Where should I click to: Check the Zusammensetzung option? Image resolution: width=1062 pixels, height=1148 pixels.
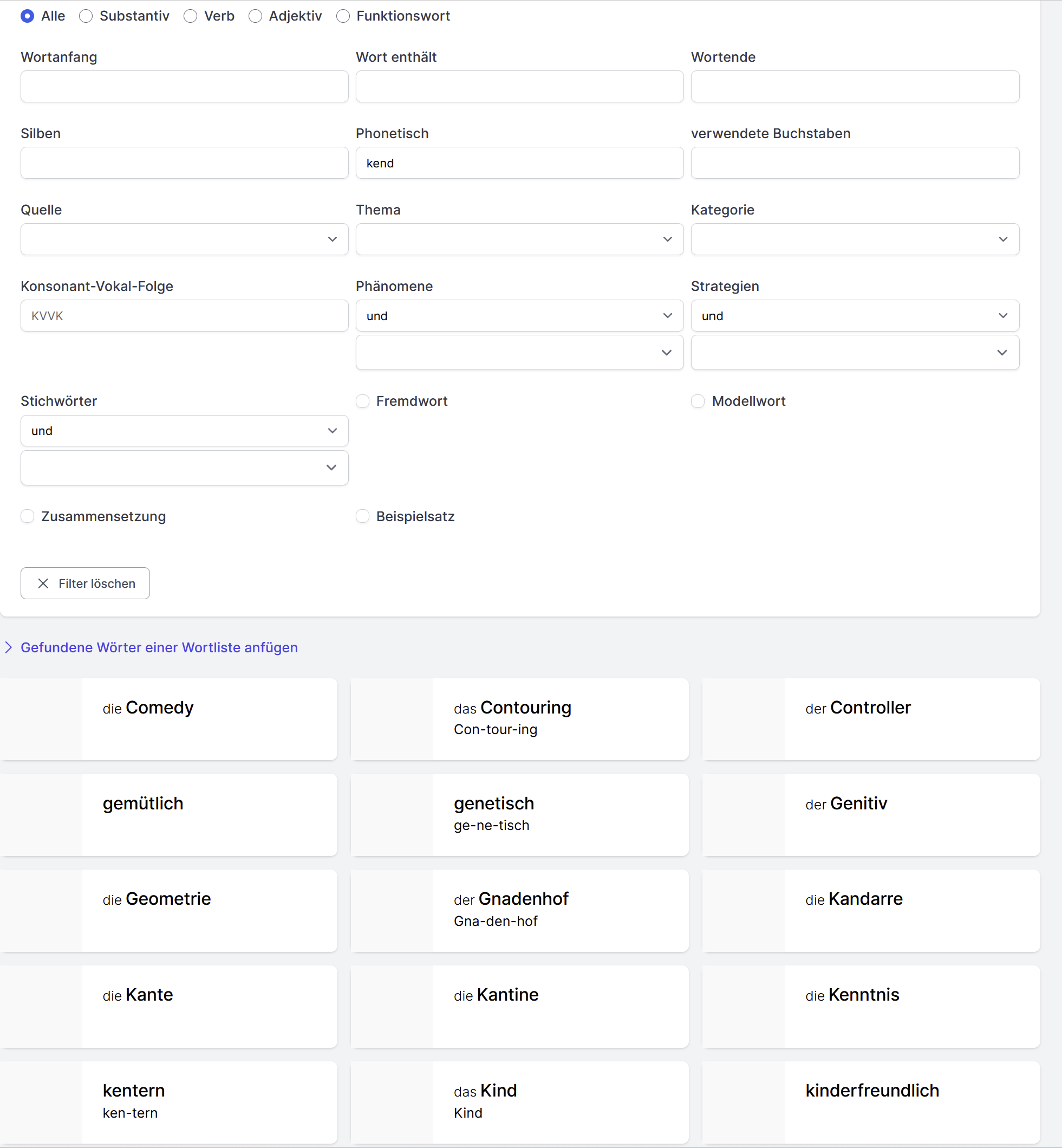[x=27, y=516]
